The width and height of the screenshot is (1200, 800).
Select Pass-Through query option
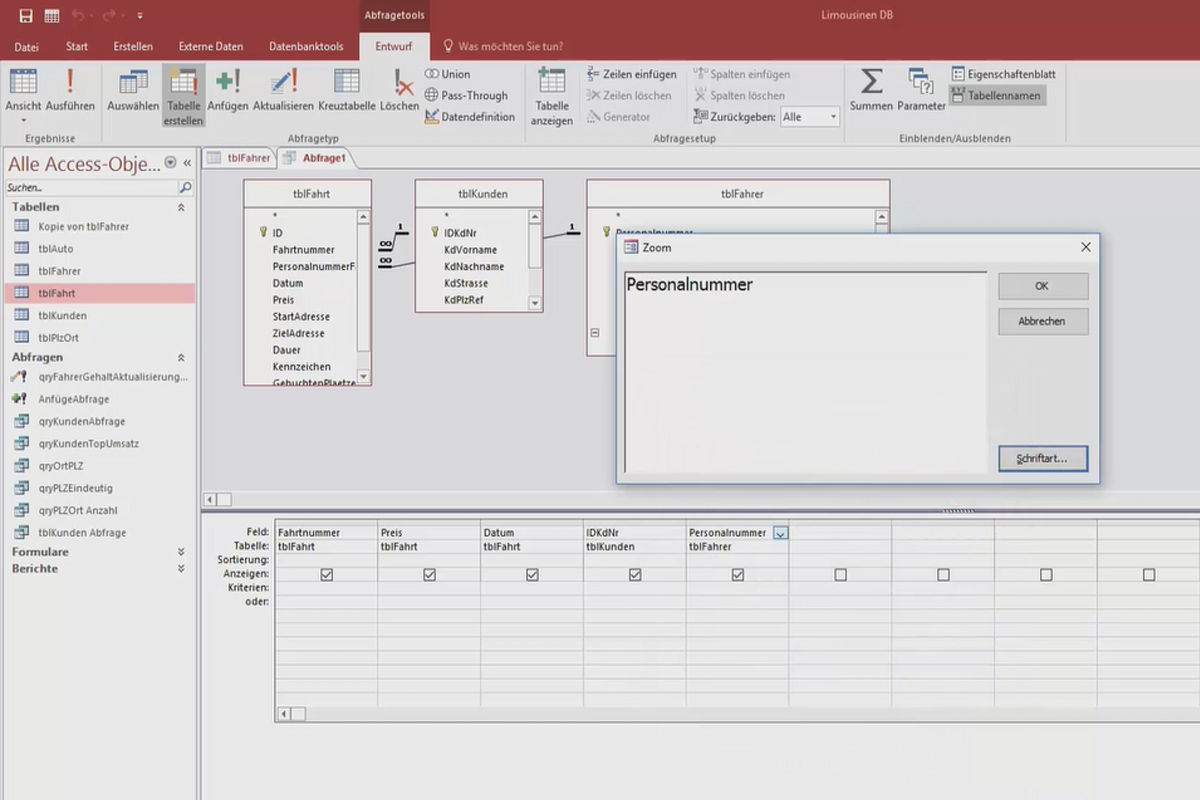[x=466, y=95]
